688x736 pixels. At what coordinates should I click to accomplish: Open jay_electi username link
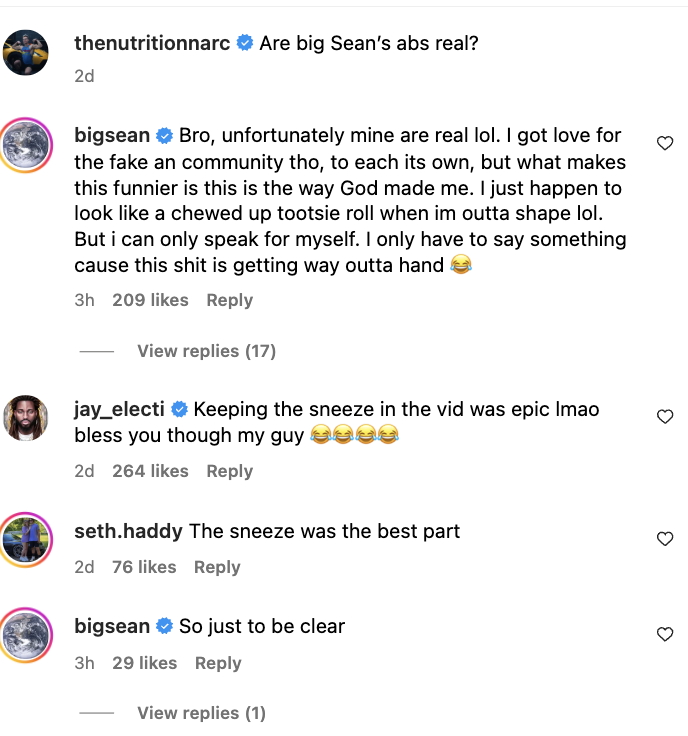(119, 409)
